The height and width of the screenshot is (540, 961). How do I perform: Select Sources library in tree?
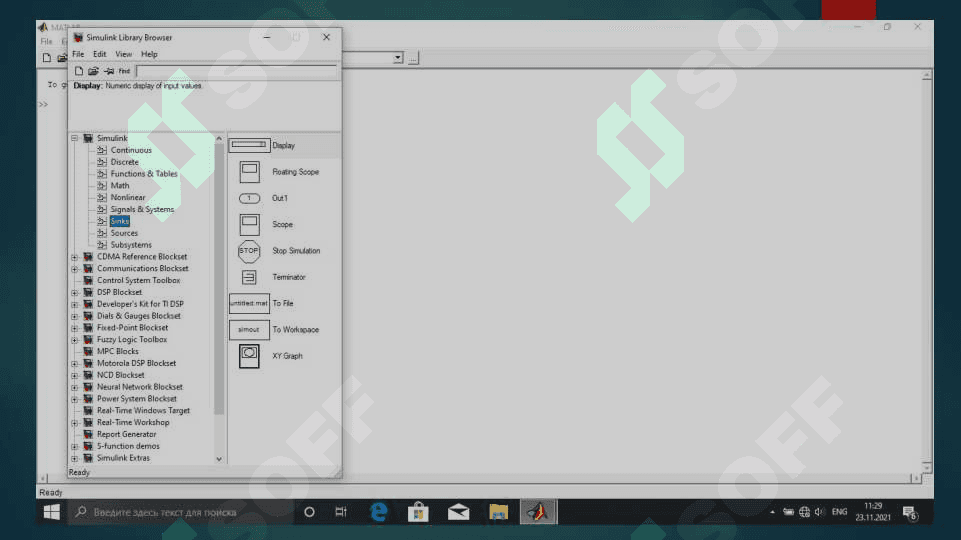click(124, 233)
